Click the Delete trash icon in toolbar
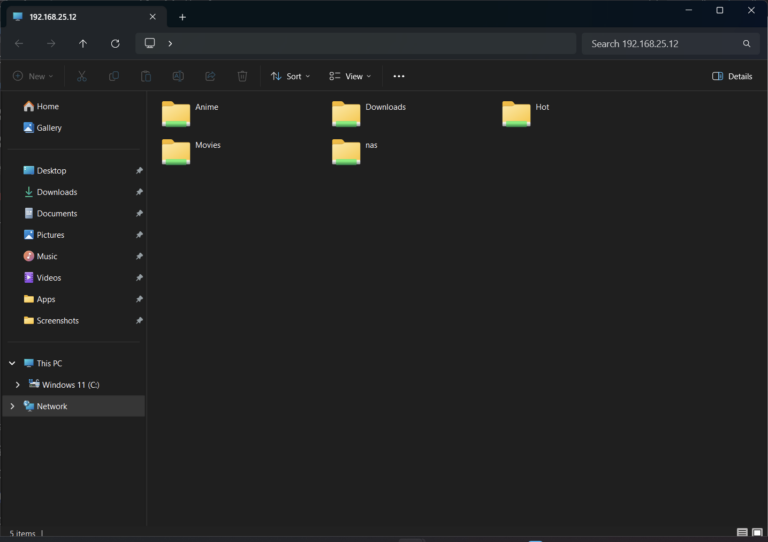The image size is (768, 542). 242,76
